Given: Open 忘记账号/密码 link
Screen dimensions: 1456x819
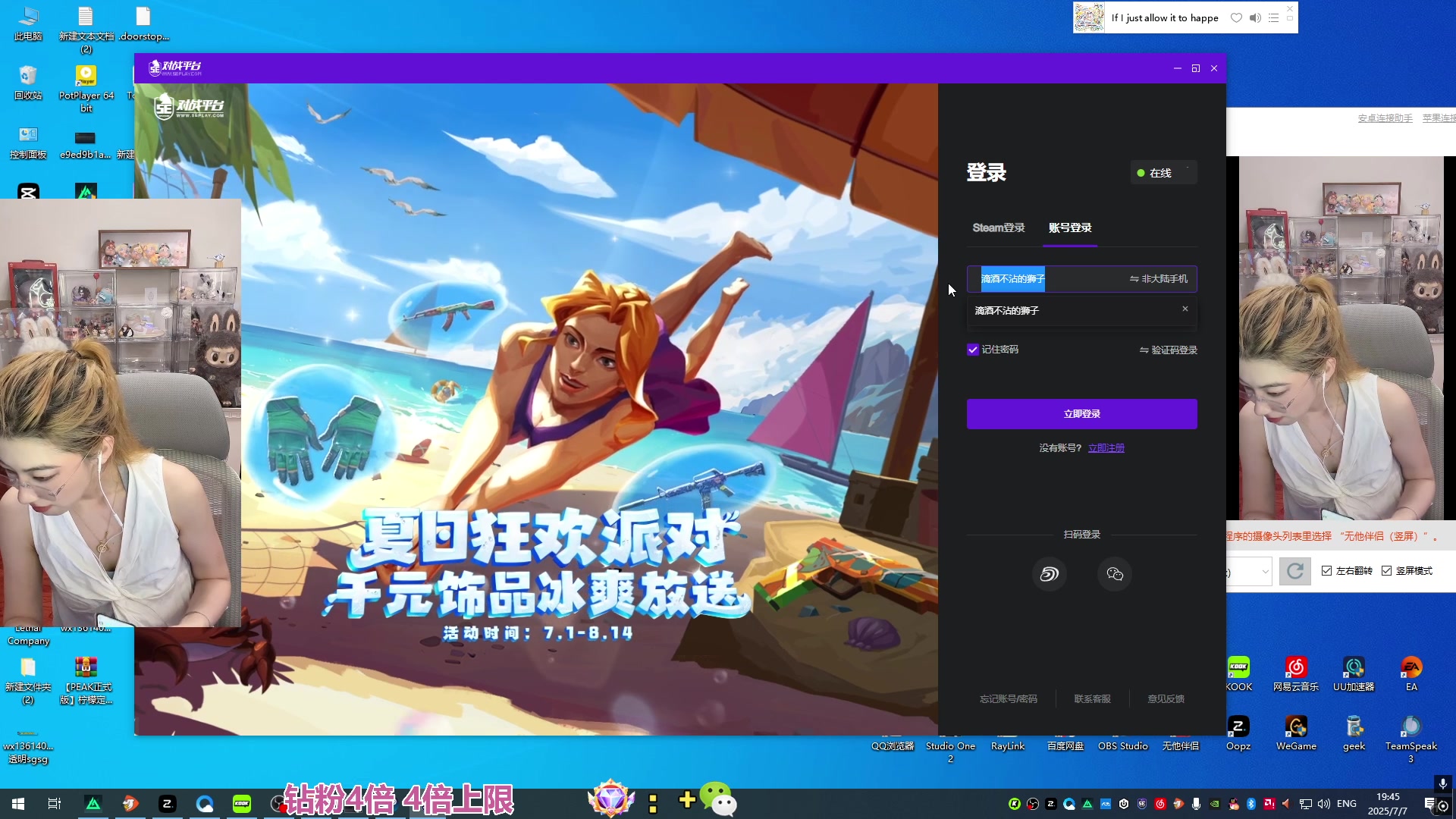Looking at the screenshot, I should pos(1009,699).
